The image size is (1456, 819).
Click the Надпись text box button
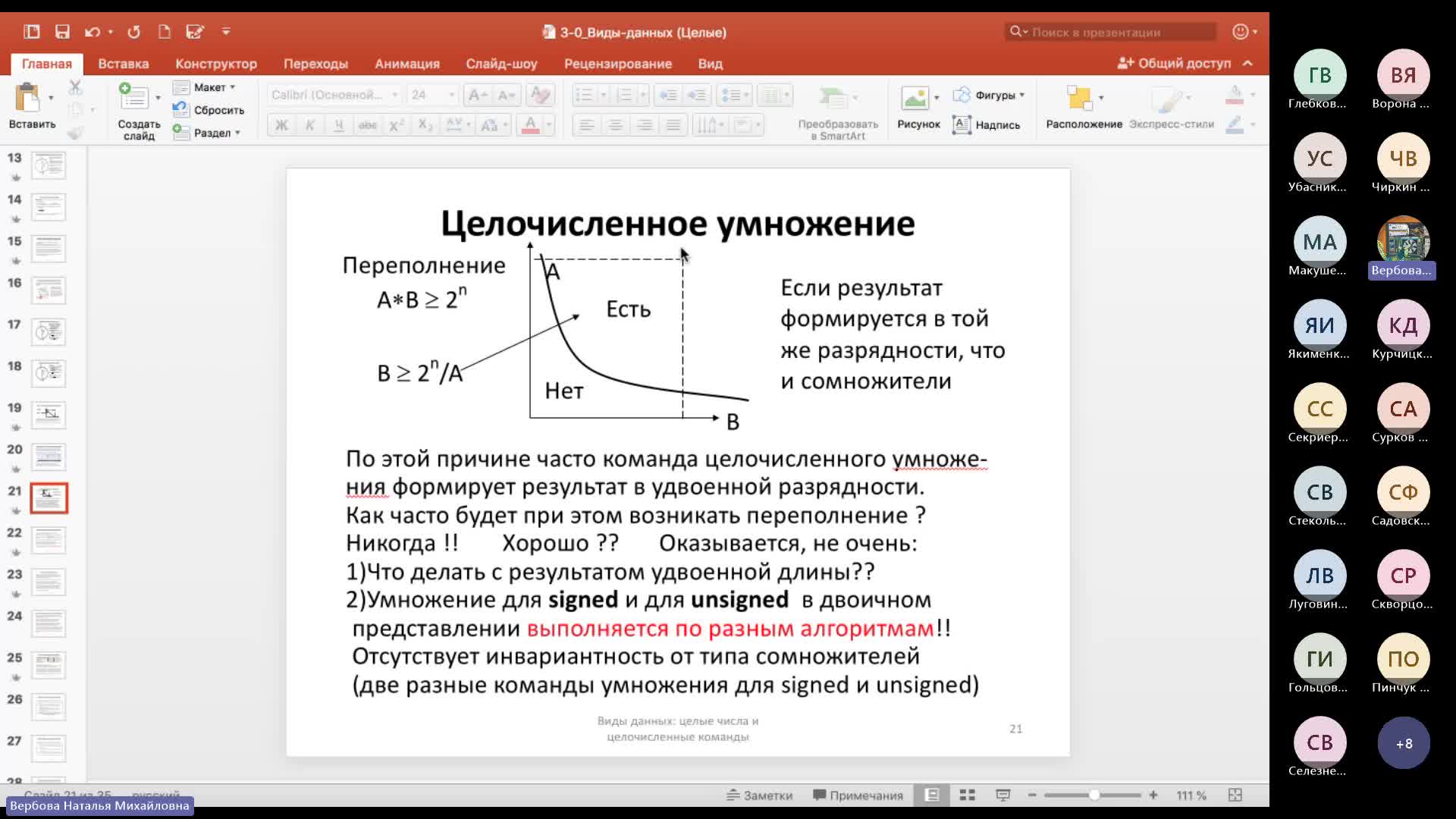tap(987, 124)
